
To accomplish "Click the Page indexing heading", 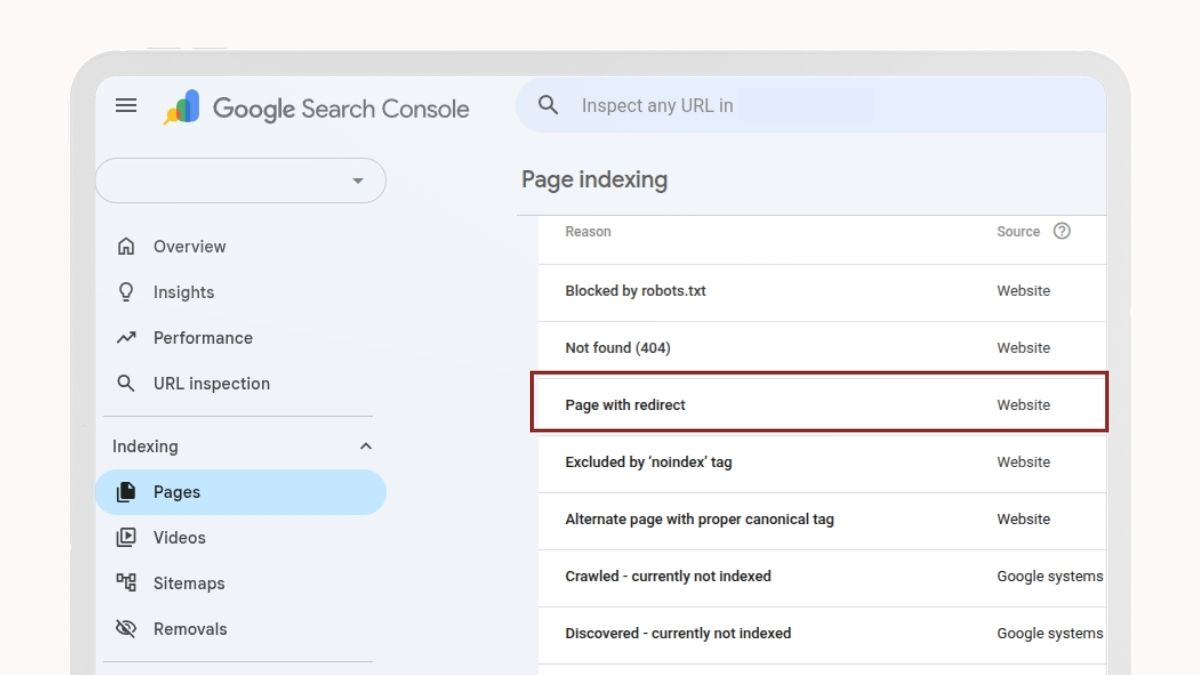I will click(594, 180).
